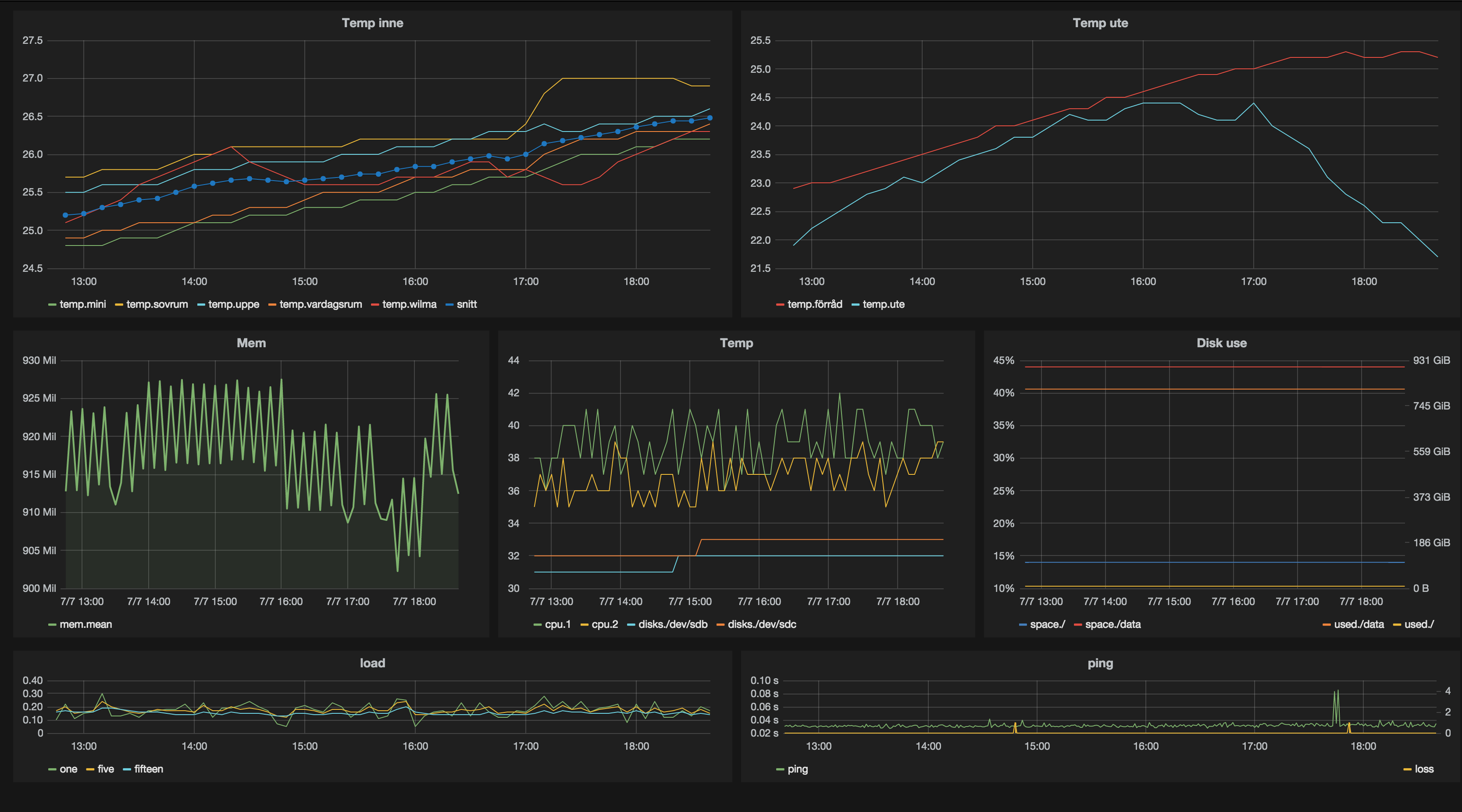This screenshot has height=812, width=1462.
Task: Toggle space./data legend entry
Action: tap(1113, 625)
